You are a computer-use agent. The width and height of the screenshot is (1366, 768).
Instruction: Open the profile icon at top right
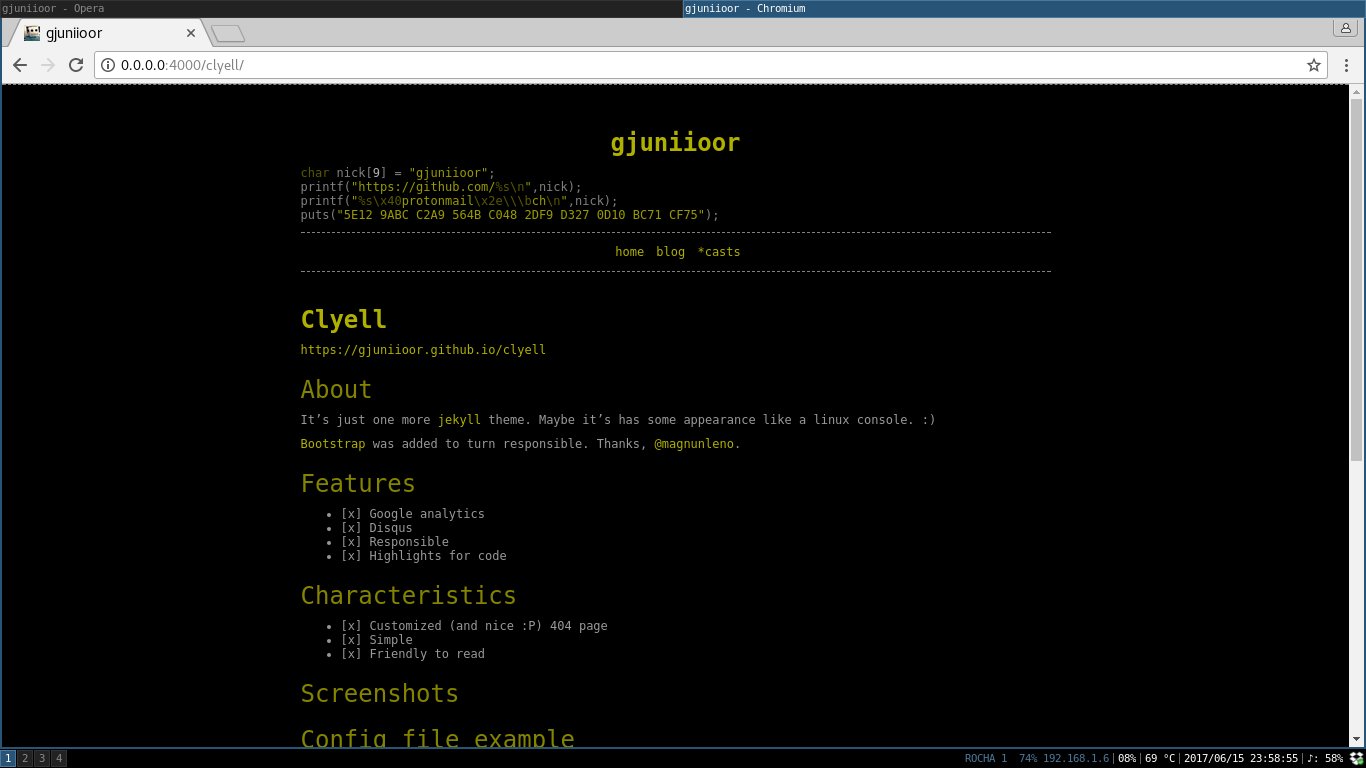1345,28
